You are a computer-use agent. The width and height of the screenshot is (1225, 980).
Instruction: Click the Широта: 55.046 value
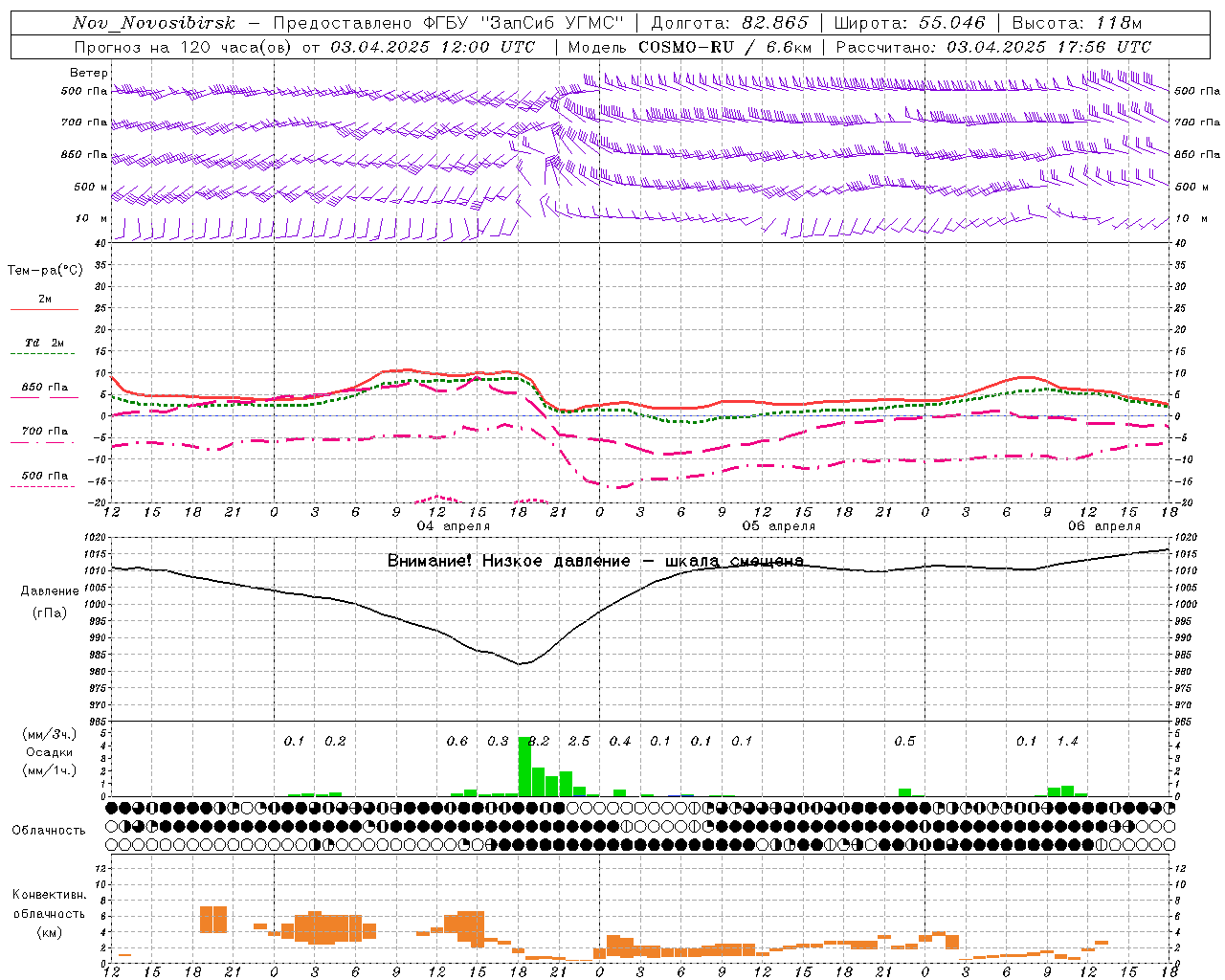point(909,24)
